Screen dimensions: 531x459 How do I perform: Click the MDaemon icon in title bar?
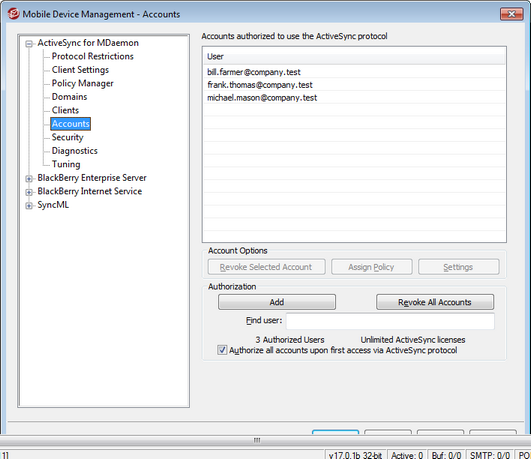click(14, 14)
